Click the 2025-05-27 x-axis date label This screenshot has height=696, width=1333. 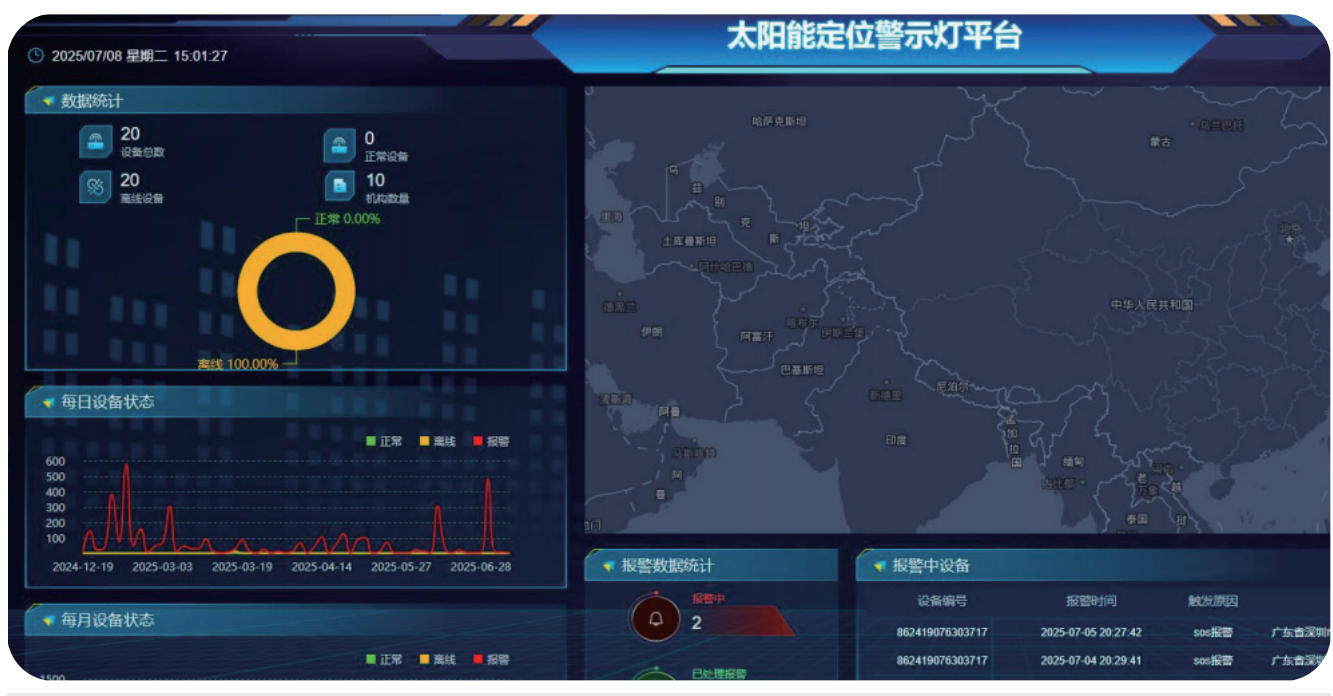[401, 567]
